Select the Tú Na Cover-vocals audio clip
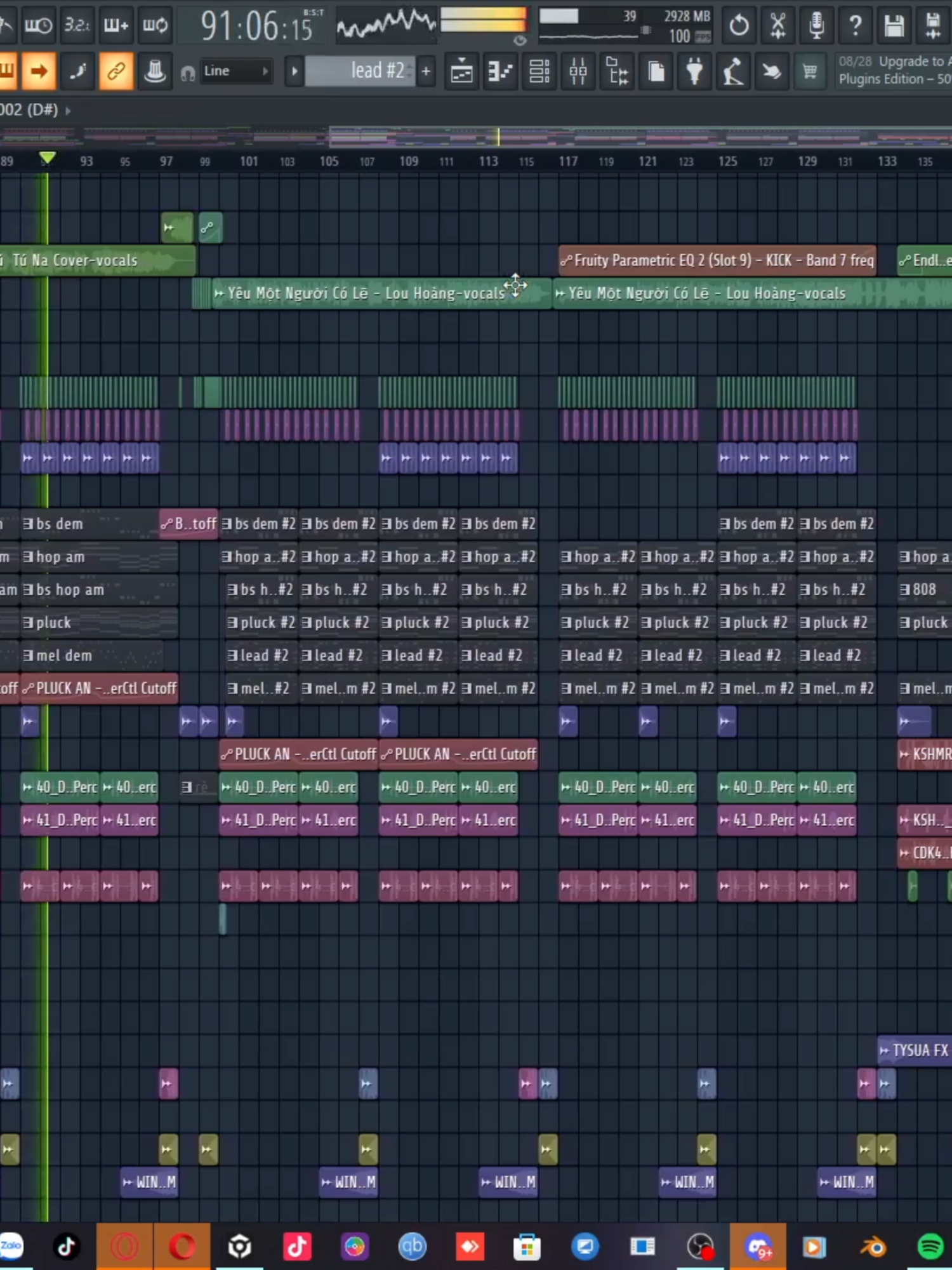 coord(97,260)
